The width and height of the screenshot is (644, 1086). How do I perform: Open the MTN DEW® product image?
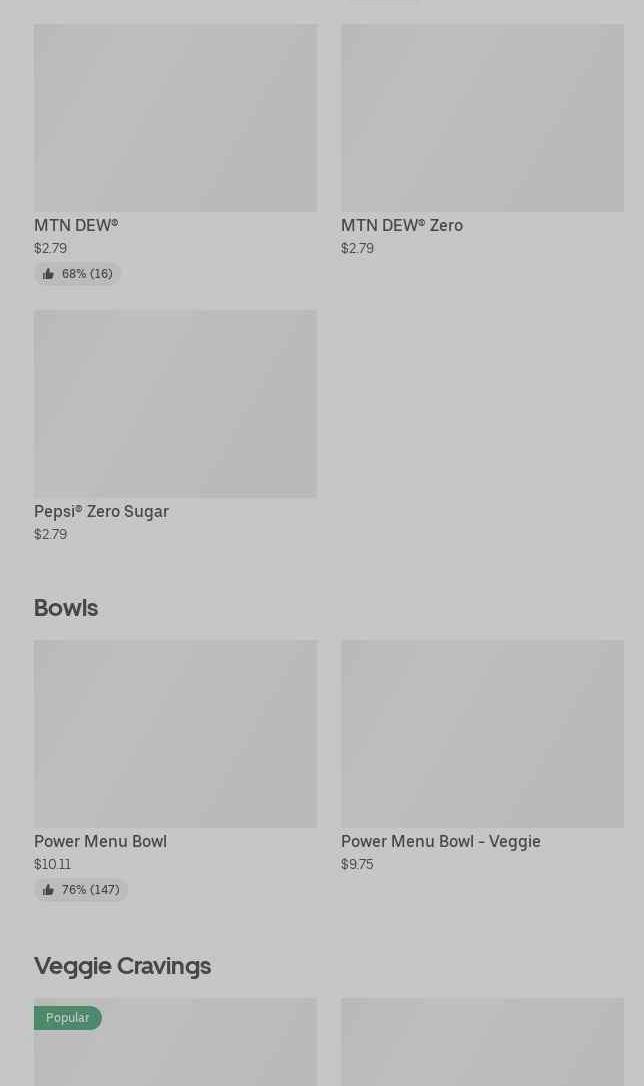pyautogui.click(x=175, y=118)
